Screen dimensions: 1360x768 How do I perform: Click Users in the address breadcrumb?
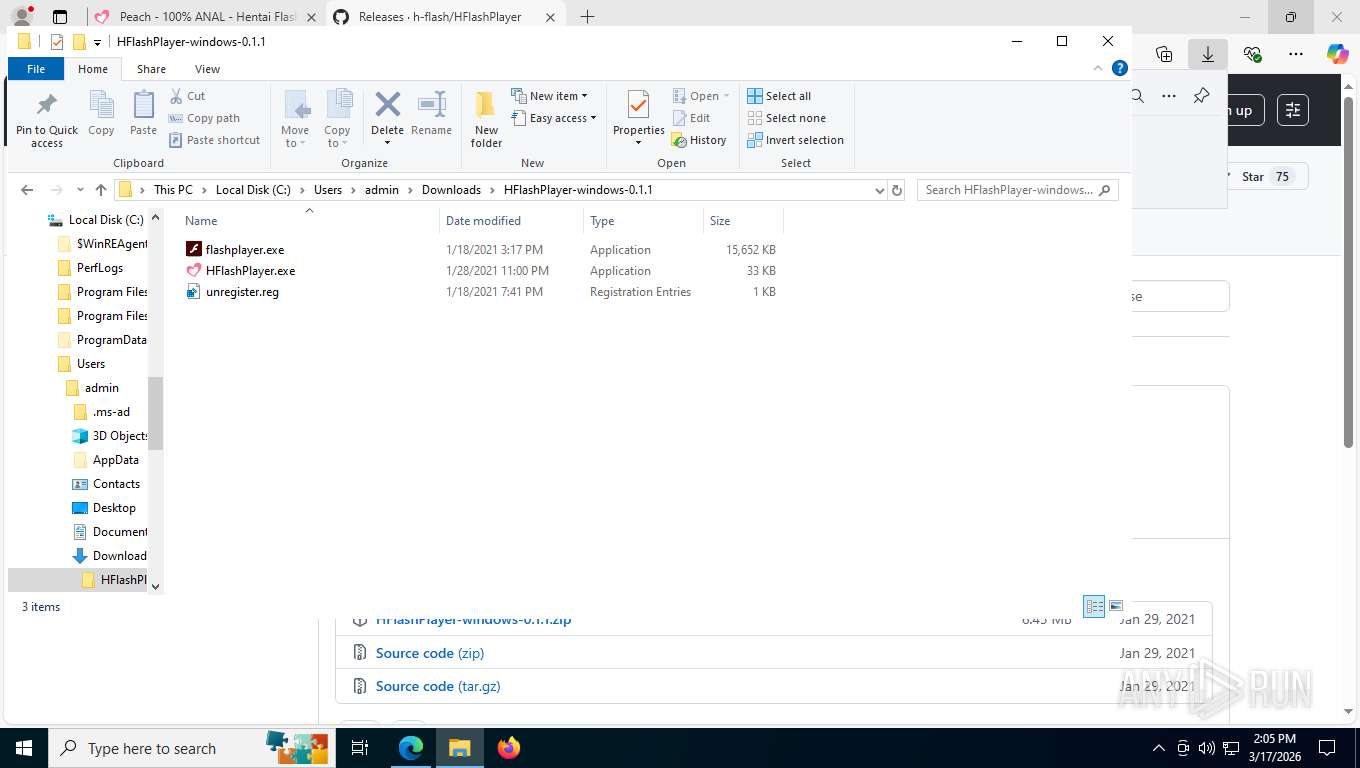click(328, 190)
